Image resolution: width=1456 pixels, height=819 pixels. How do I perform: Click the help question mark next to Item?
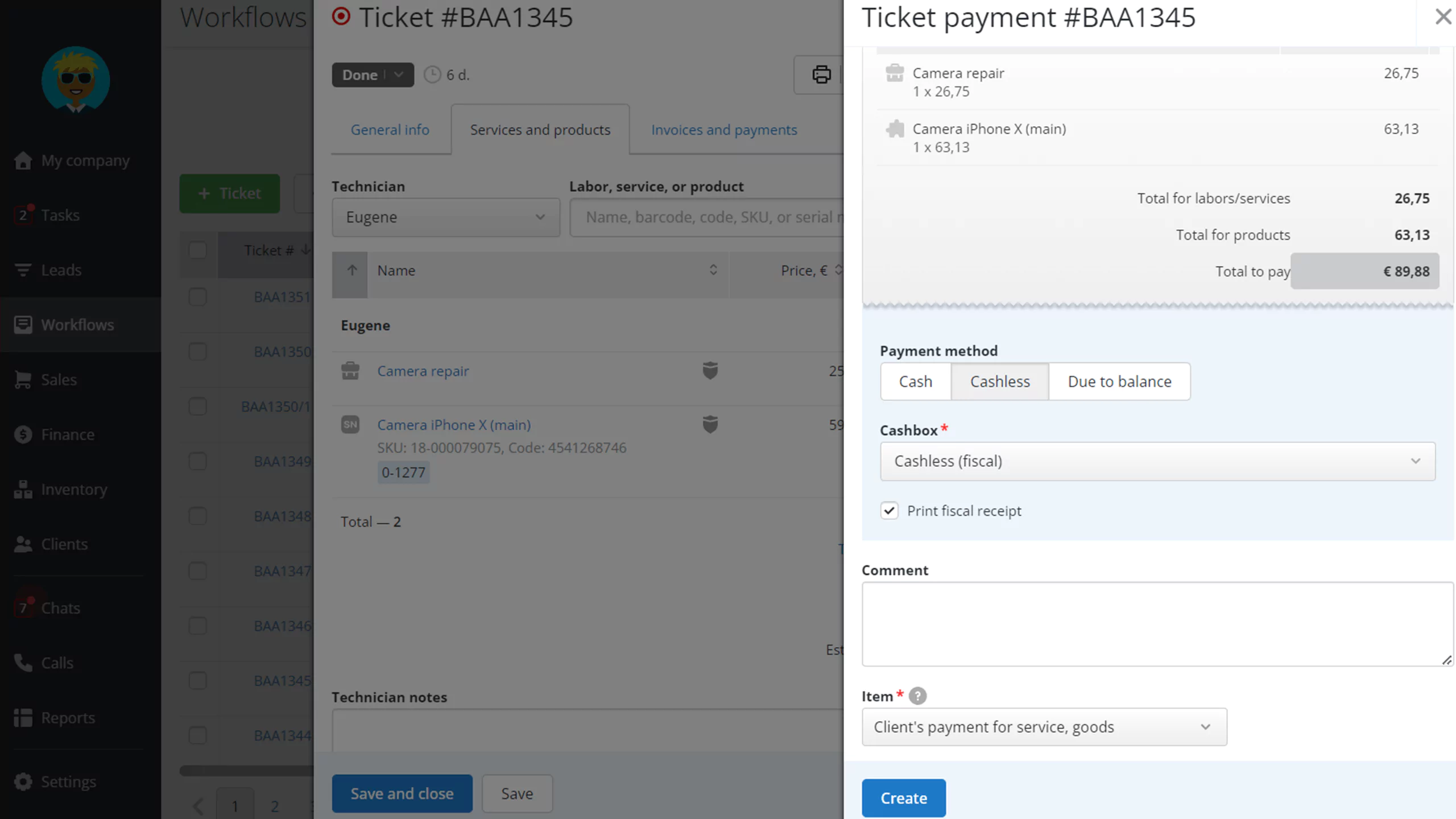917,696
